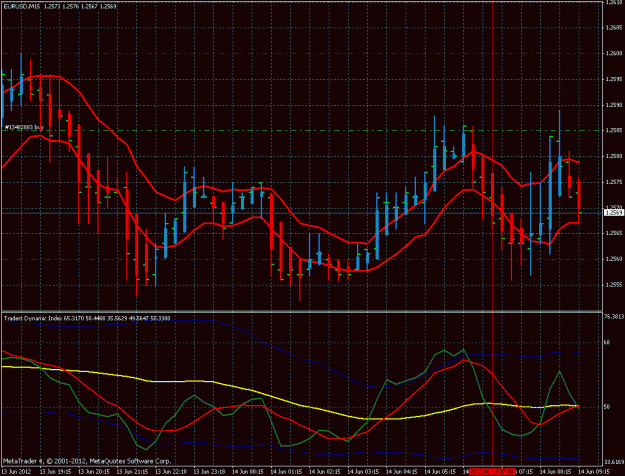This screenshot has height=476, width=625.
Task: Click the 14 Jun 00:15 time label
Action: coord(248,472)
